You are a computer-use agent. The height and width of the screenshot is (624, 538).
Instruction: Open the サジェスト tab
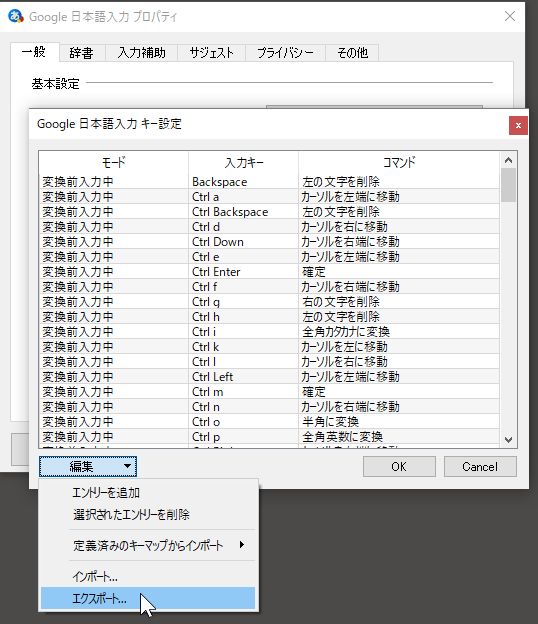tap(211, 53)
